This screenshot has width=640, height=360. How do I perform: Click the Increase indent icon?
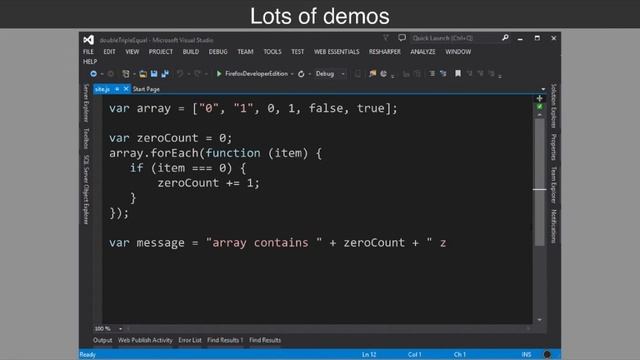click(x=443, y=74)
